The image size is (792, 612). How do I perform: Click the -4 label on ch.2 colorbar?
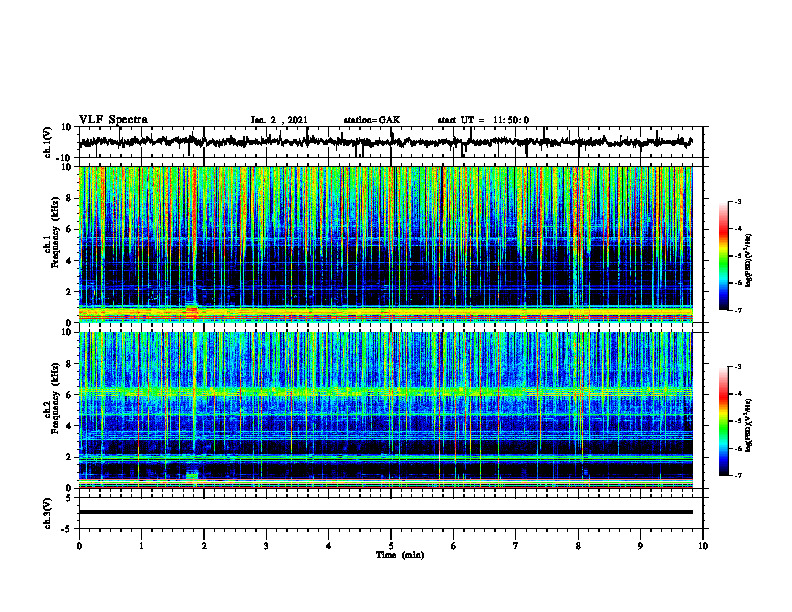(737, 394)
